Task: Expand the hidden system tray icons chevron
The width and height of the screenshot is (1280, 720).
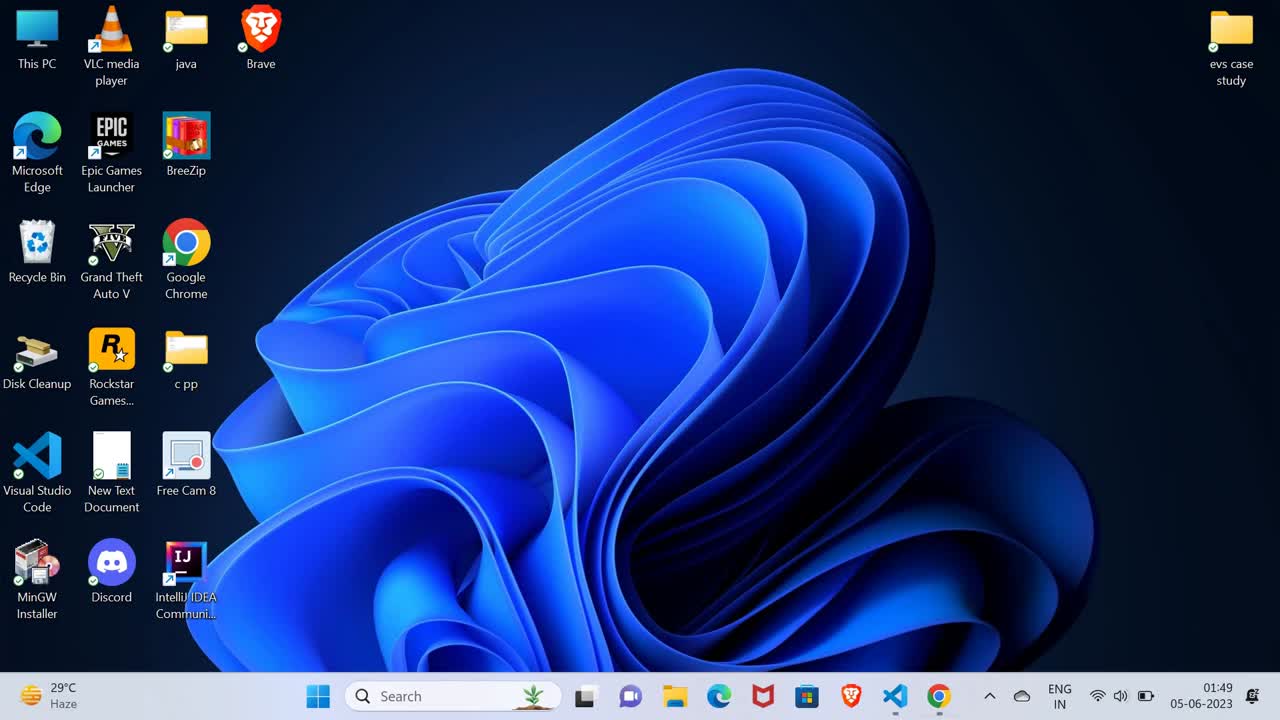Action: pyautogui.click(x=990, y=696)
